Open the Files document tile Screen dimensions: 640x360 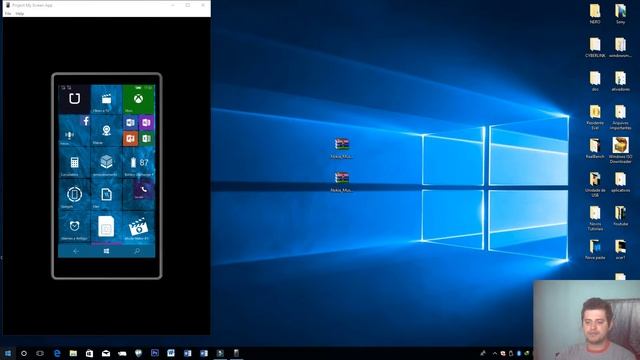(106, 194)
